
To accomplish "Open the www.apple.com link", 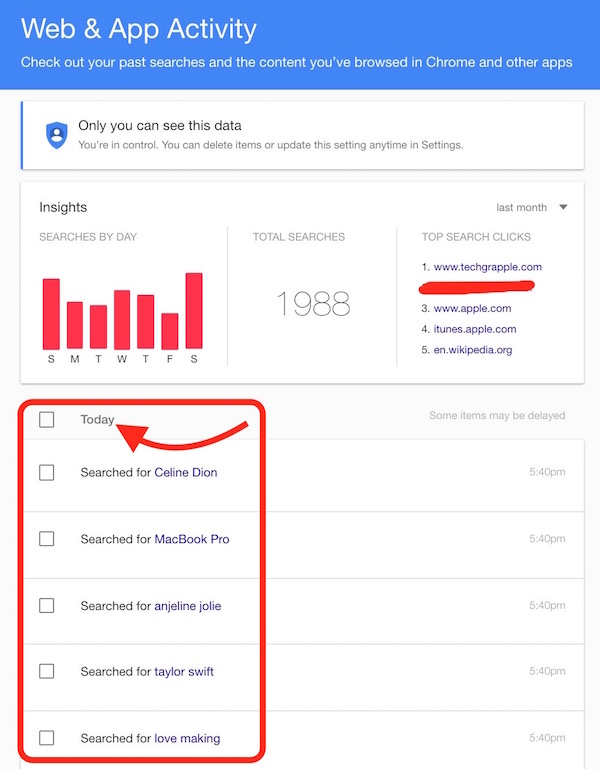I will (472, 309).
